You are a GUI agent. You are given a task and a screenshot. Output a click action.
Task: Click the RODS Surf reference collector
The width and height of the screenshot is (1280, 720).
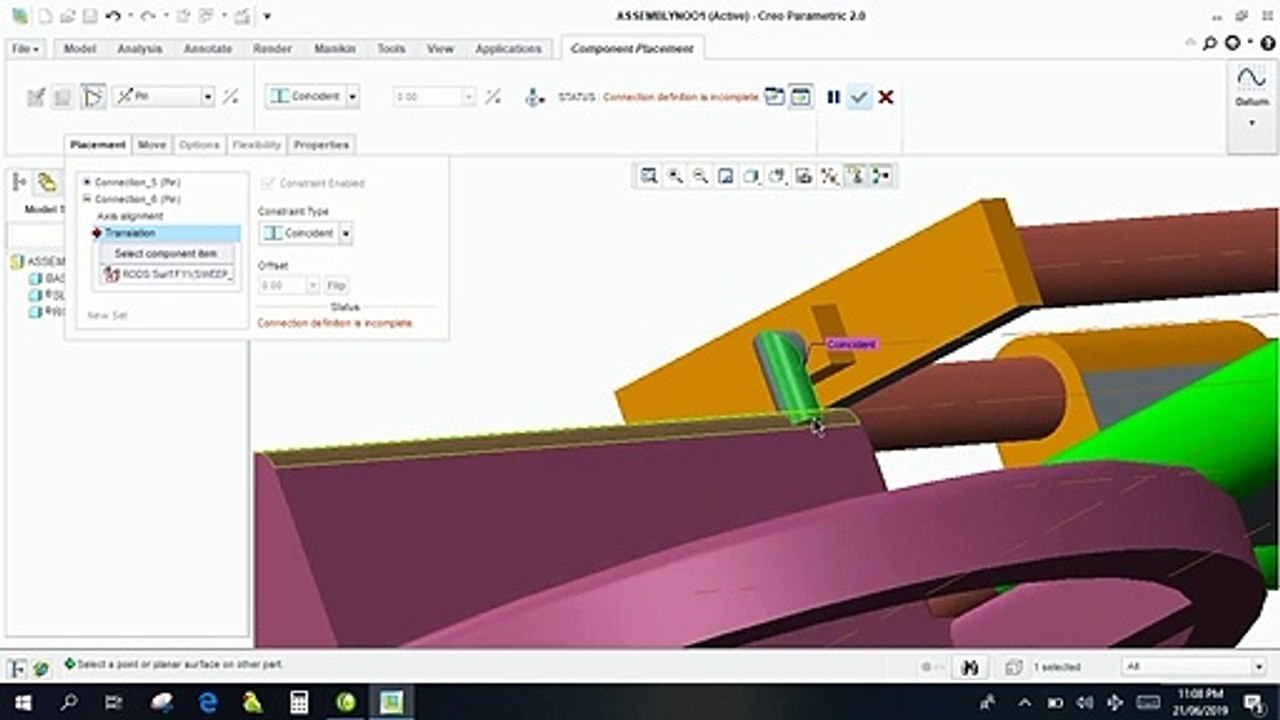click(166, 273)
